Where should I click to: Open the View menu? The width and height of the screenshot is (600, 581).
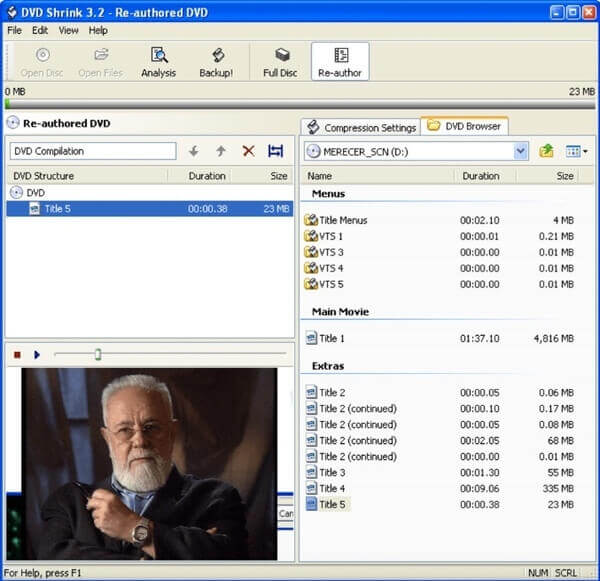click(x=68, y=31)
